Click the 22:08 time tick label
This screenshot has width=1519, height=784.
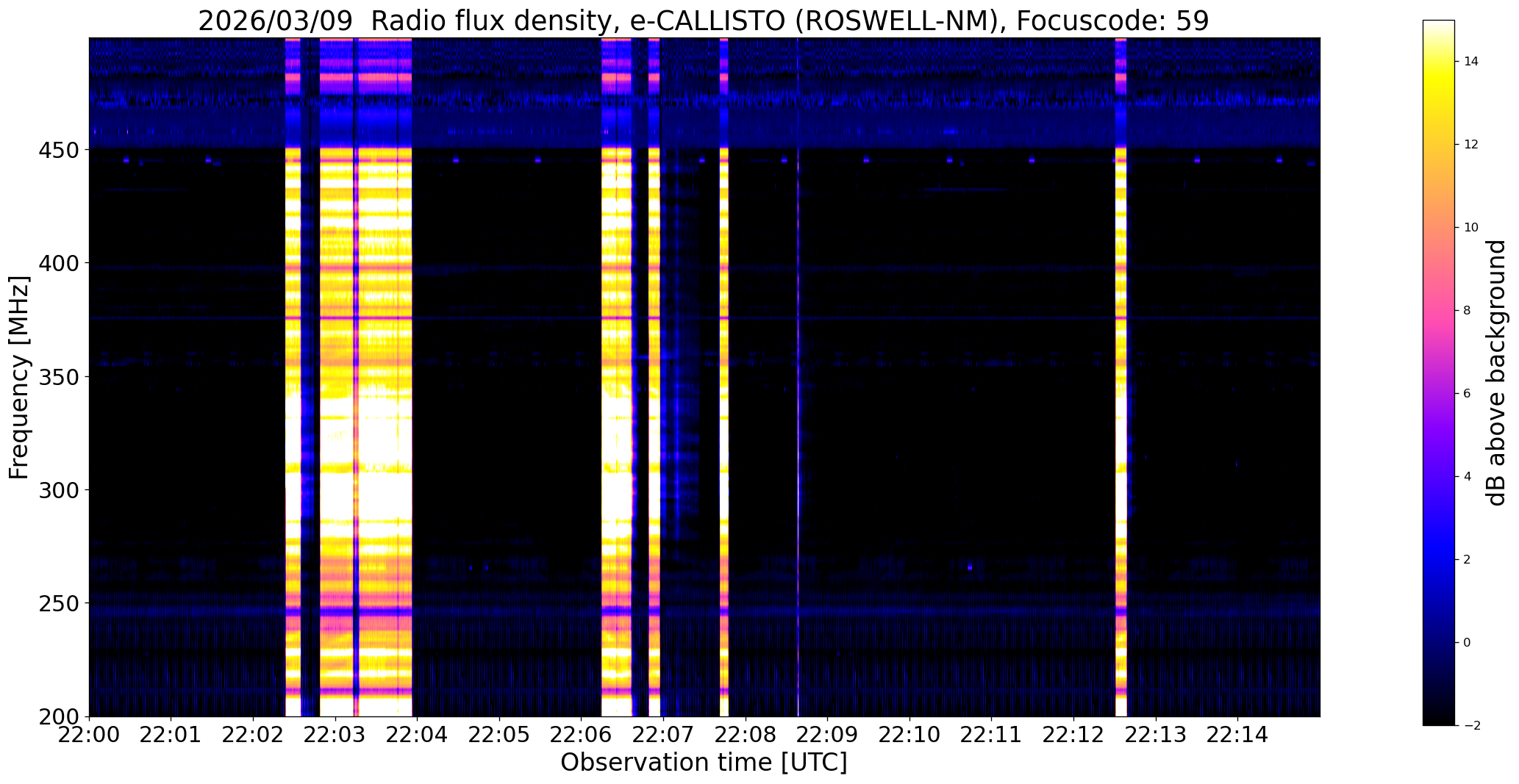pyautogui.click(x=746, y=734)
